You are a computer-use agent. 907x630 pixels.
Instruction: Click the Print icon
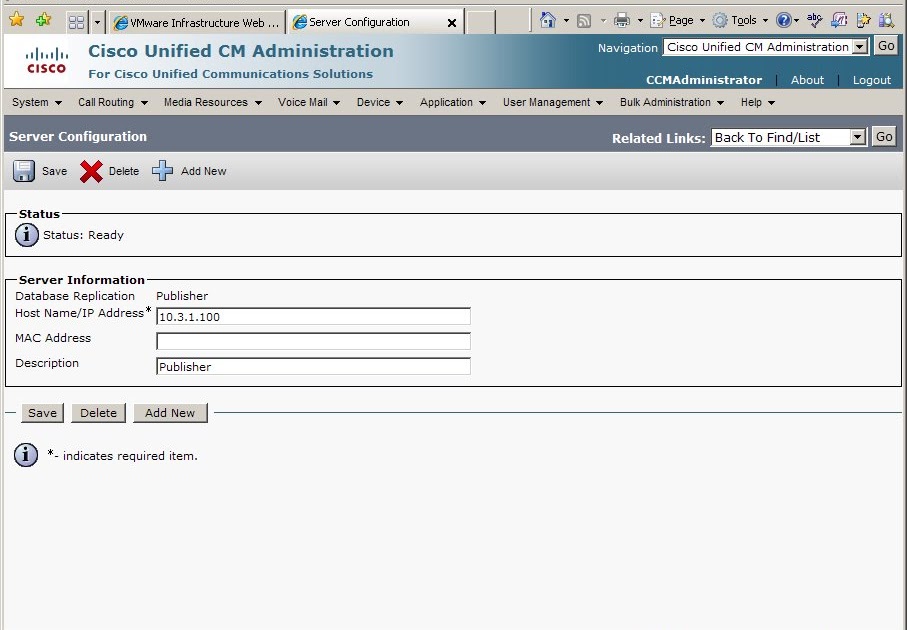[x=622, y=21]
